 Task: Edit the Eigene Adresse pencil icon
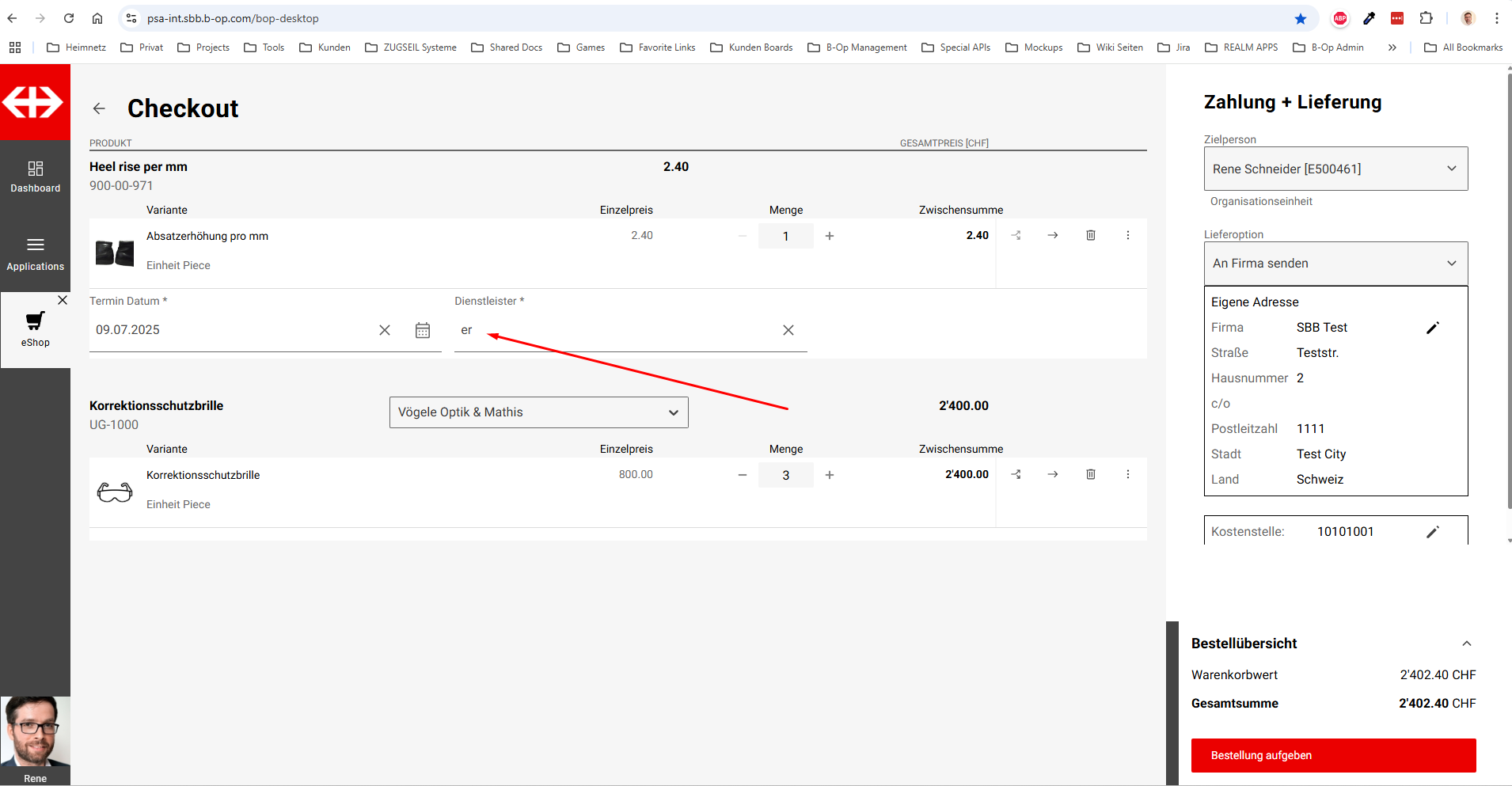tap(1432, 328)
